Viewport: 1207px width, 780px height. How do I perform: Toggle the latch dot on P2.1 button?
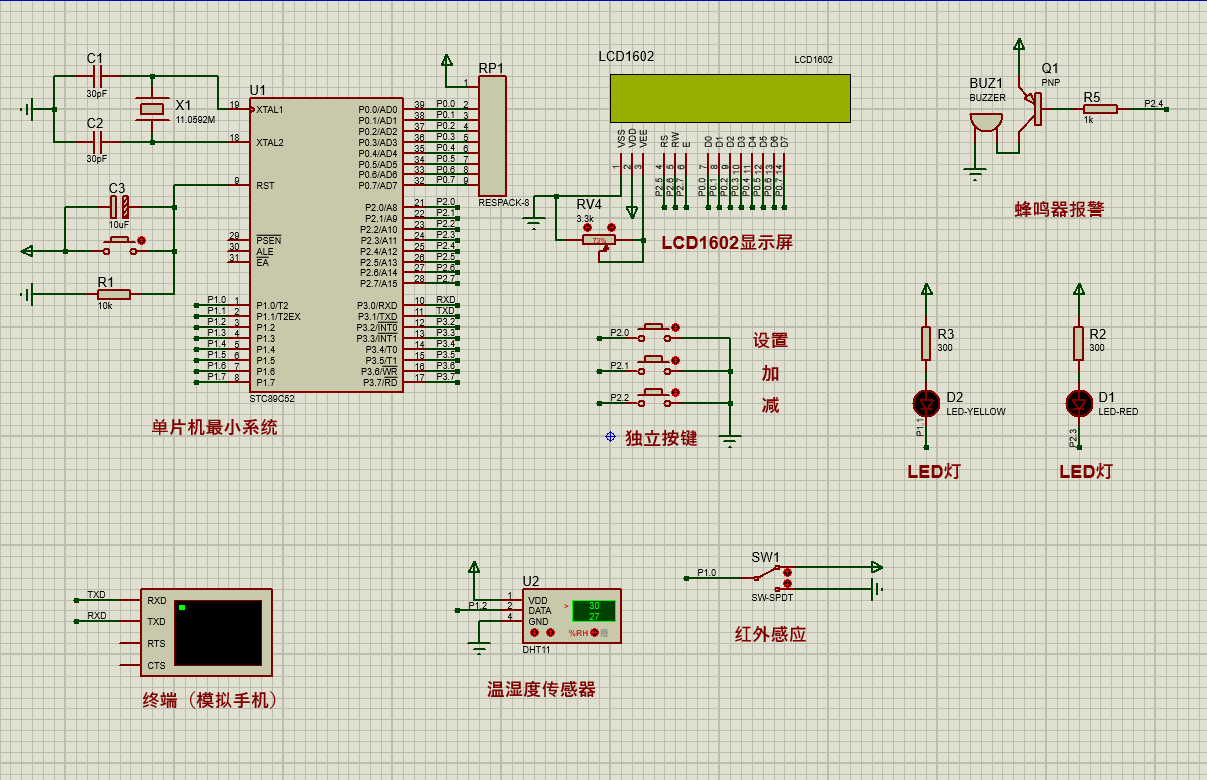coord(677,359)
